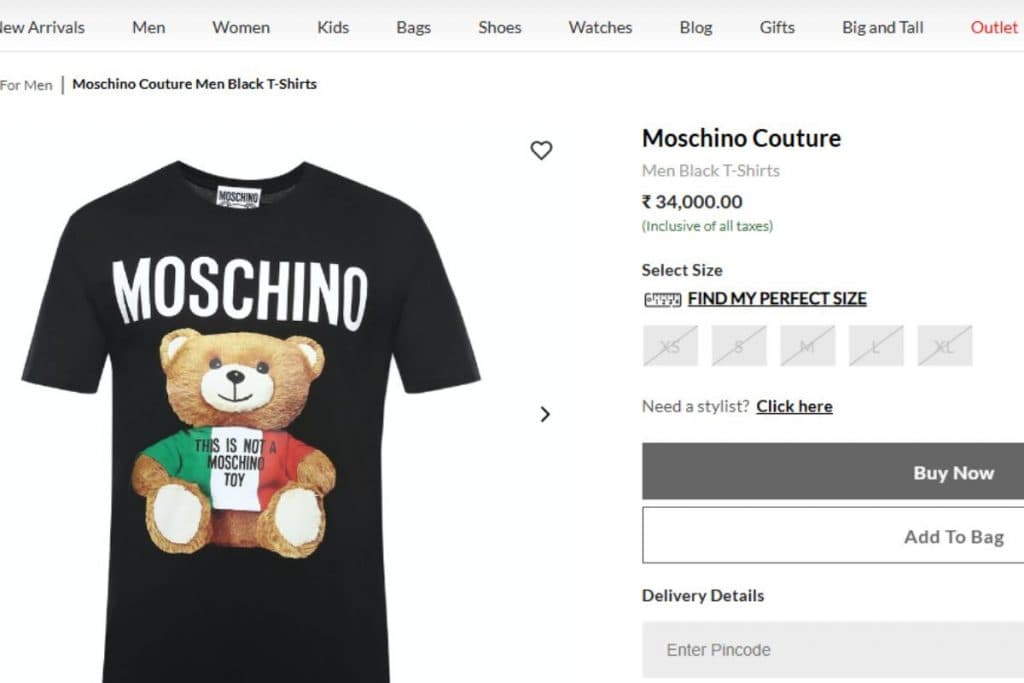Open FIND MY PERFECT SIZE link
The image size is (1024, 683).
(x=777, y=299)
